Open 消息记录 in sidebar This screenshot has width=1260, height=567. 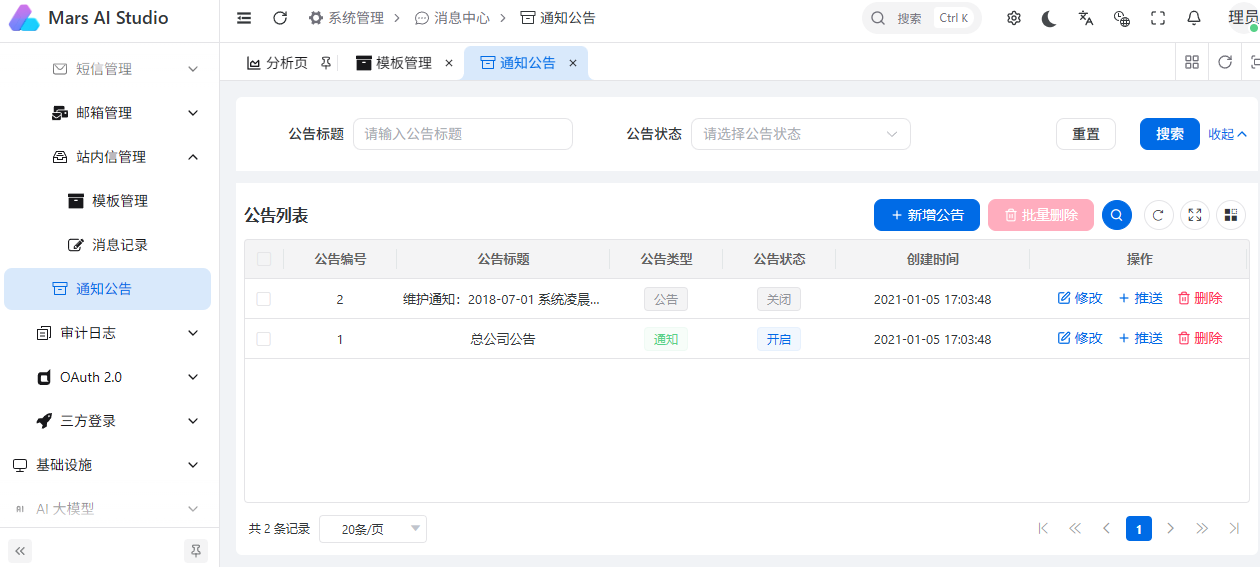click(110, 245)
